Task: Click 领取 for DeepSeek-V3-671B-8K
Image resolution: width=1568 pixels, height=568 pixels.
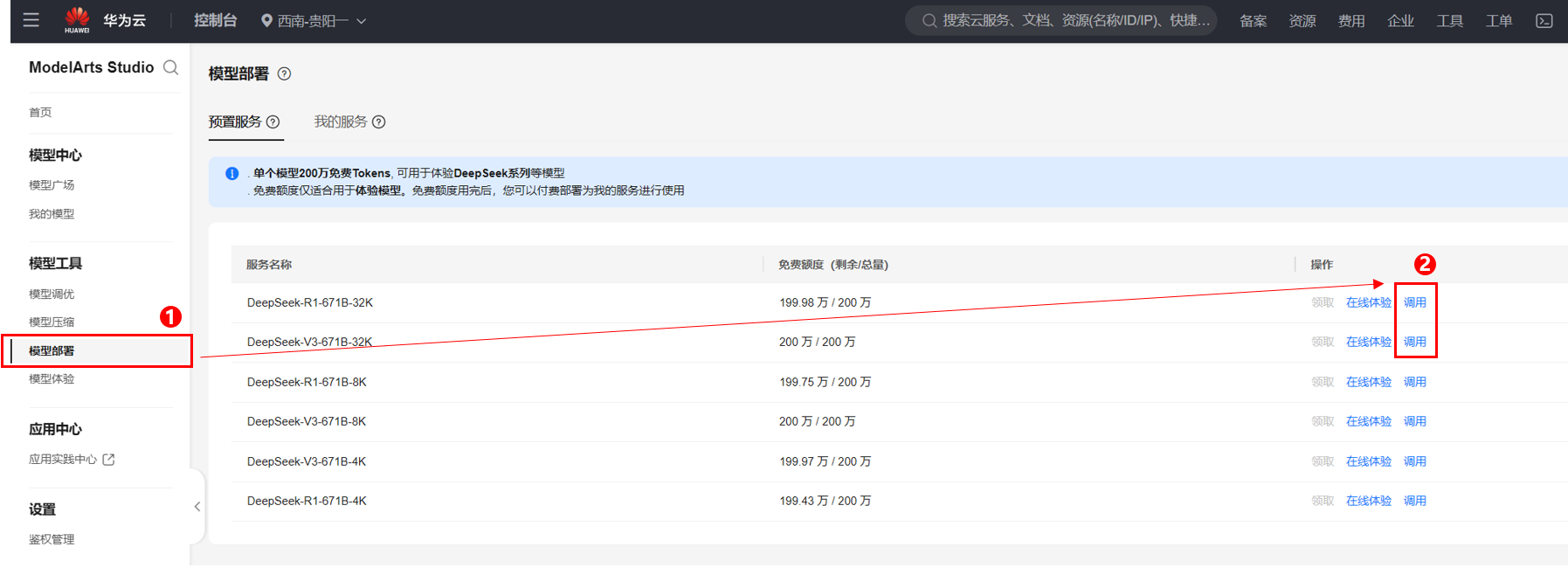Action: pyautogui.click(x=1322, y=421)
